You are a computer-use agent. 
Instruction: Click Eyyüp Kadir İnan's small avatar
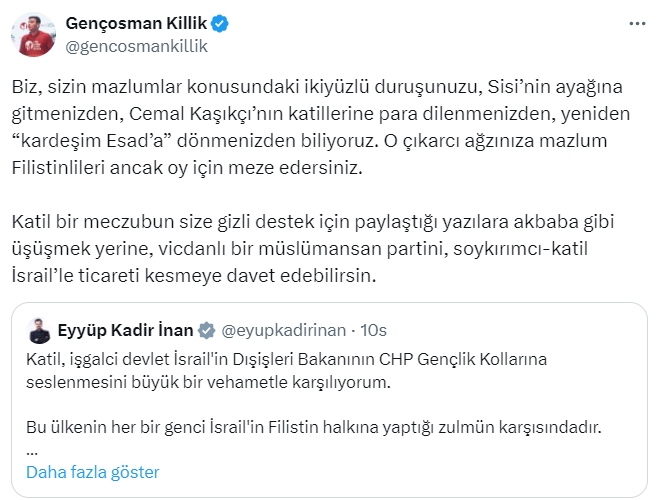[40, 330]
